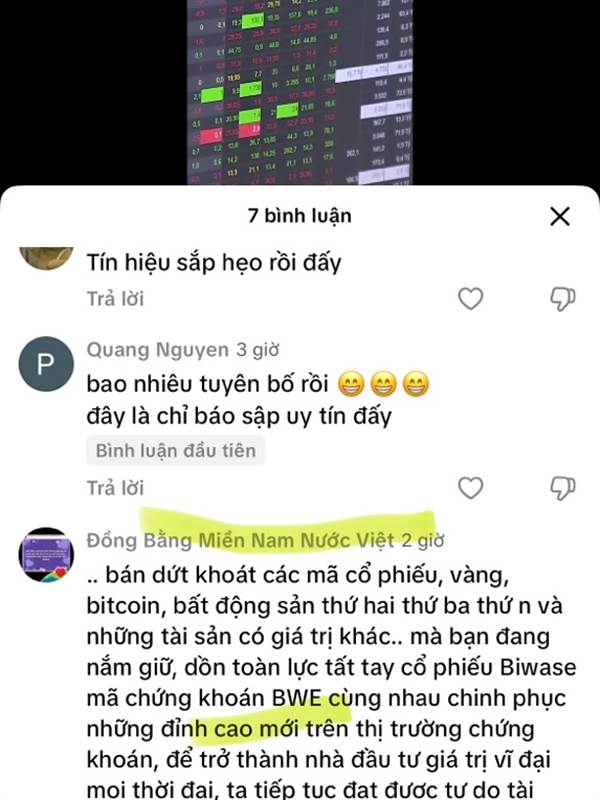The width and height of the screenshot is (600, 800).
Task: Tap the stock board video thumbnail
Action: 300,92
